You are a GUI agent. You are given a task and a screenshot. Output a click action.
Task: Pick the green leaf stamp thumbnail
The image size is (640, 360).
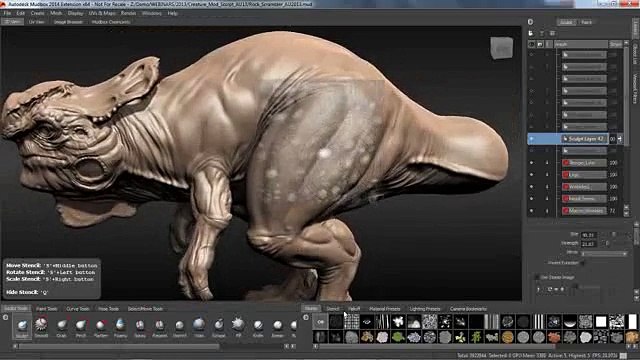tap(398, 337)
